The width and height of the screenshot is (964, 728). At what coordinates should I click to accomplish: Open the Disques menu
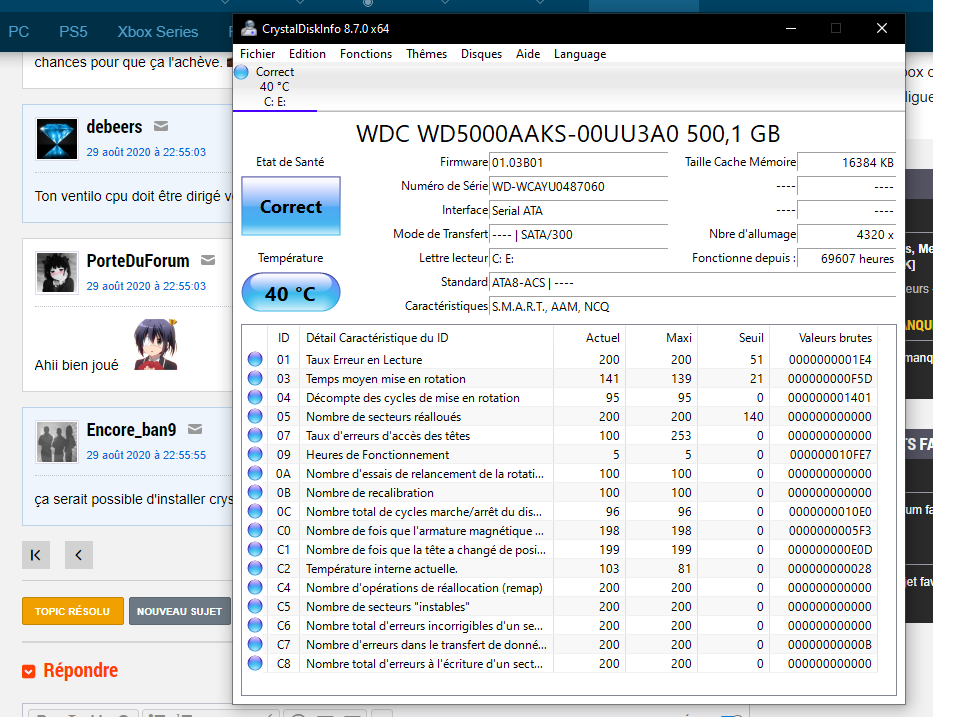pos(481,54)
